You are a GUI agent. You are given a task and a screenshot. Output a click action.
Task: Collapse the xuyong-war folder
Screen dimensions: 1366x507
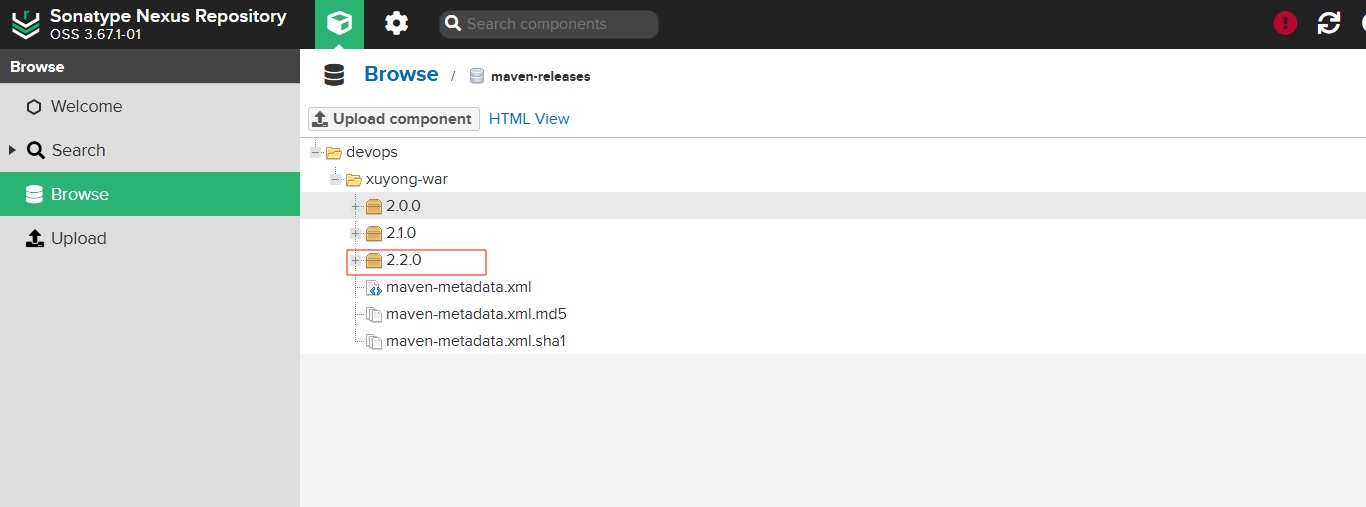[x=335, y=179]
